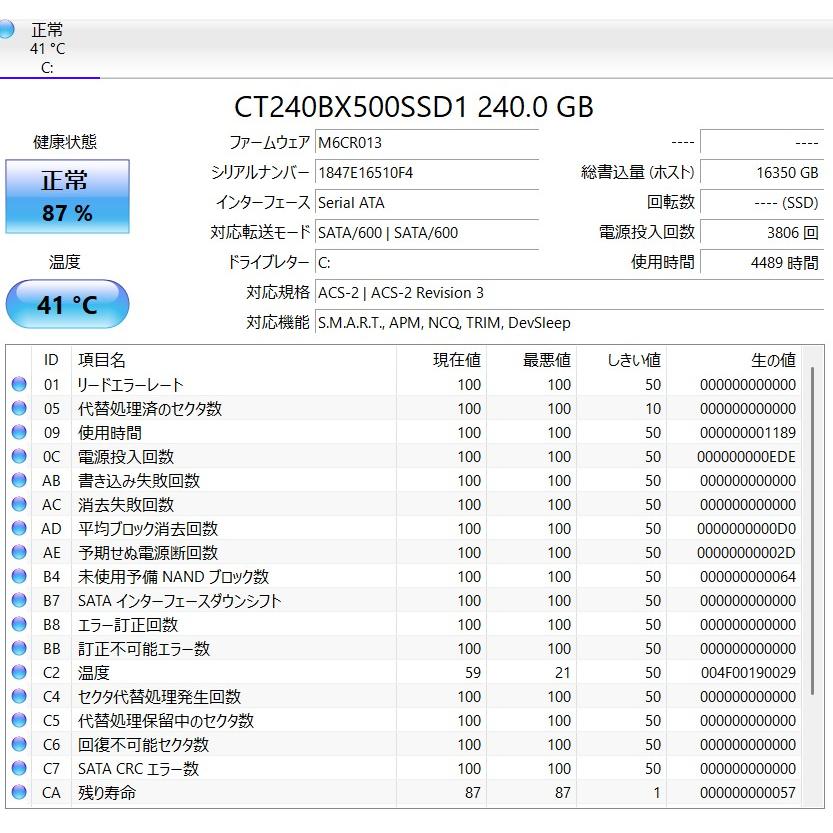The height and width of the screenshot is (833, 833).
Task: Click status icon for row AD 平均ブロック消去回数
Action: pyautogui.click(x=19, y=528)
